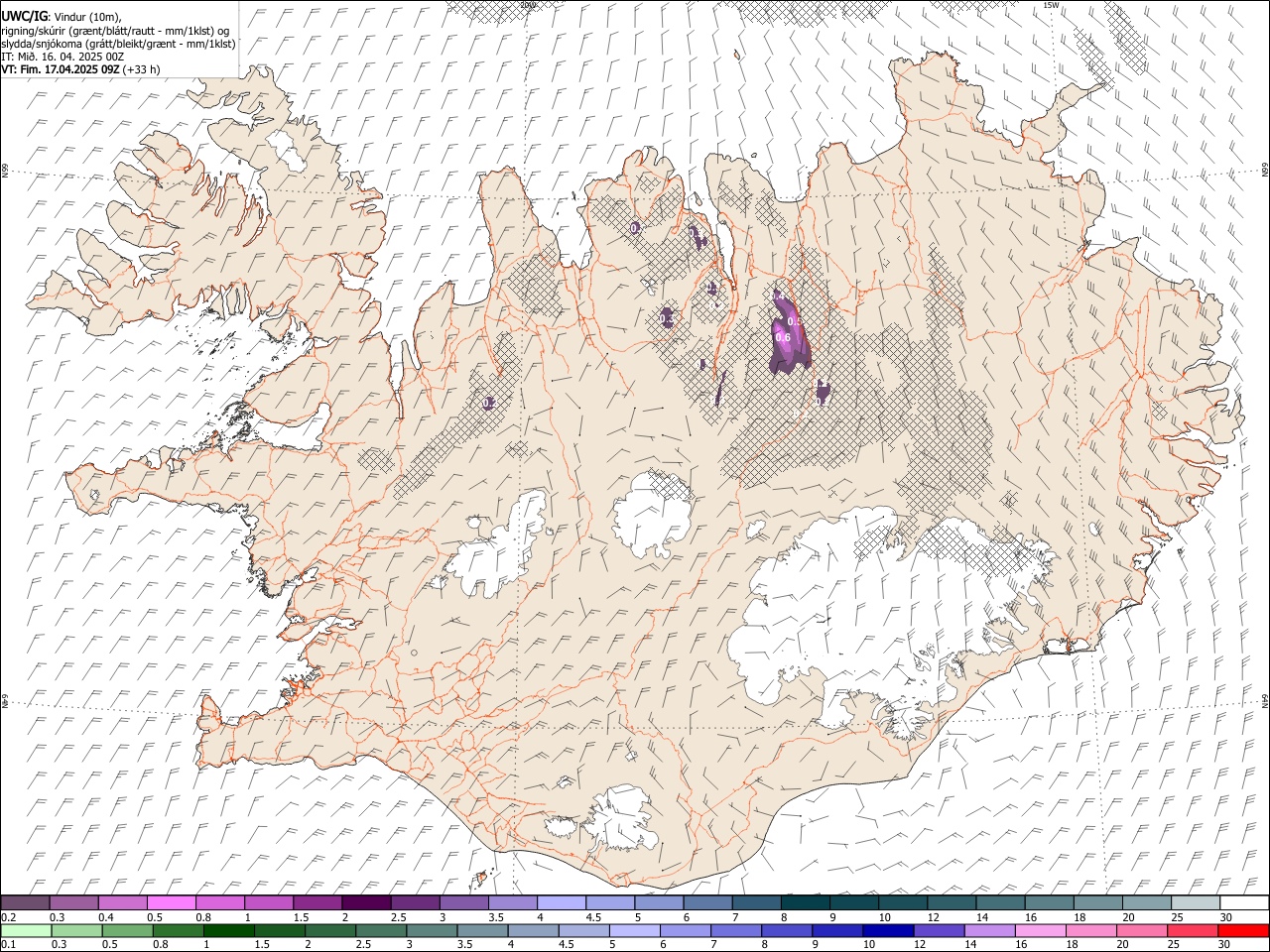Image resolution: width=1270 pixels, height=952 pixels.
Task: Choose the 7 medium blue rain legend swatch
Action: click(x=735, y=930)
